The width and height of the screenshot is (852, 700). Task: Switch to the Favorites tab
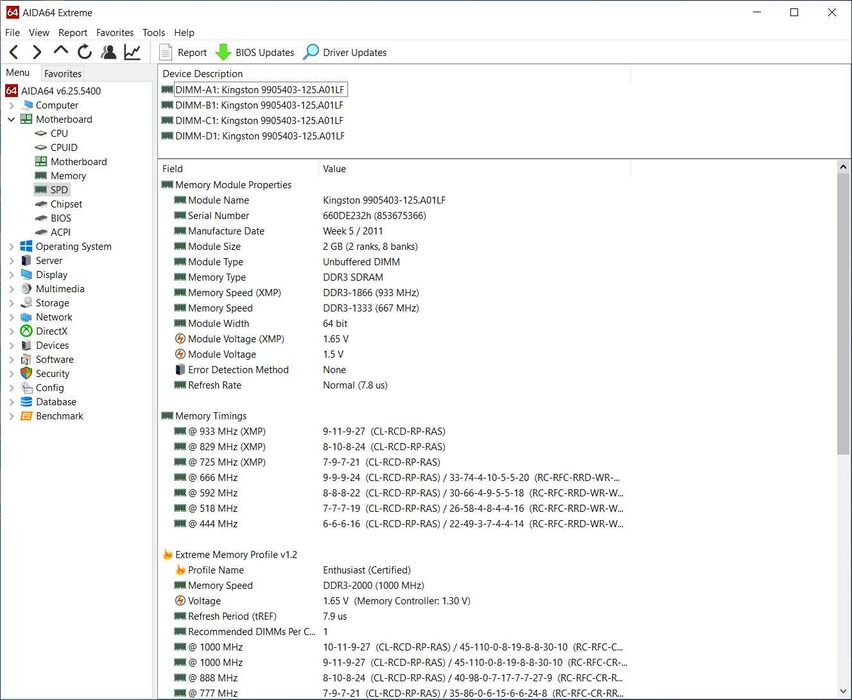pos(62,73)
